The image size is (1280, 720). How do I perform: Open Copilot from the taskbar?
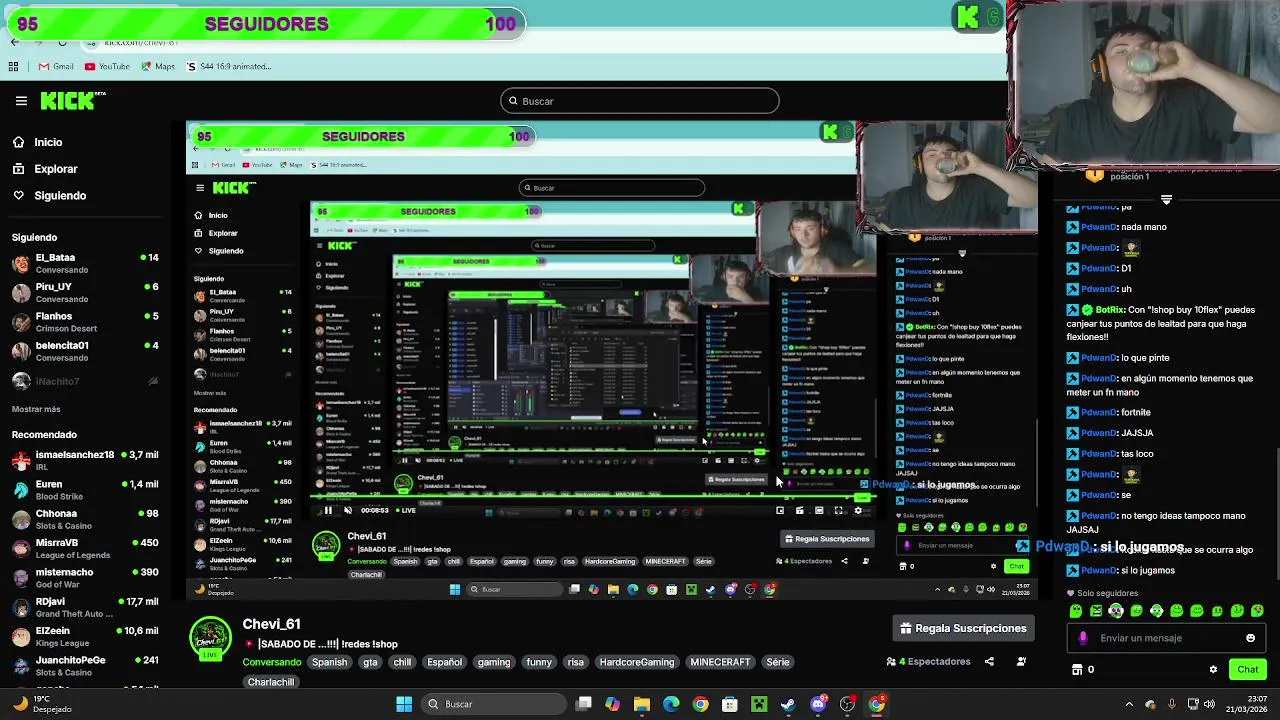(612, 704)
